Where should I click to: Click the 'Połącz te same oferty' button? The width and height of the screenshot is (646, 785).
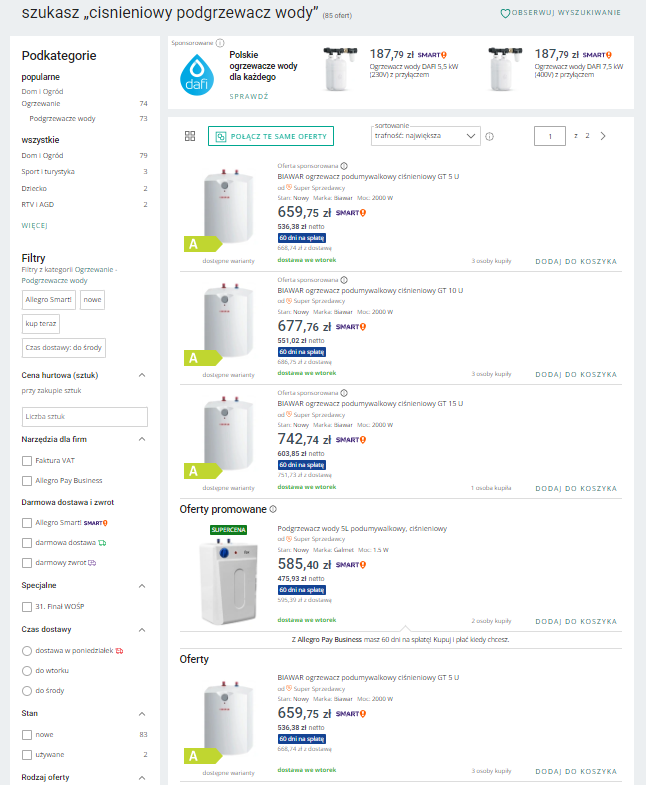(270, 136)
